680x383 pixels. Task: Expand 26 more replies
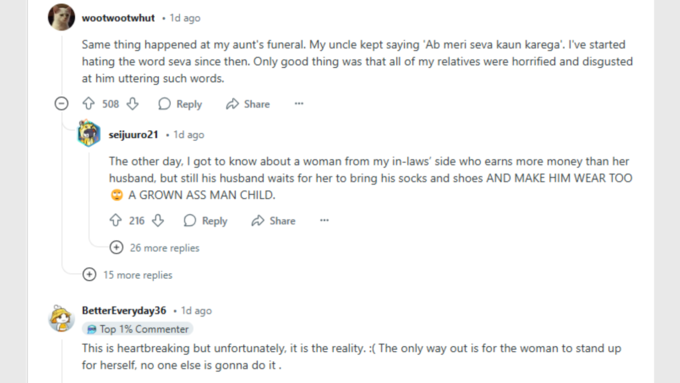point(154,248)
